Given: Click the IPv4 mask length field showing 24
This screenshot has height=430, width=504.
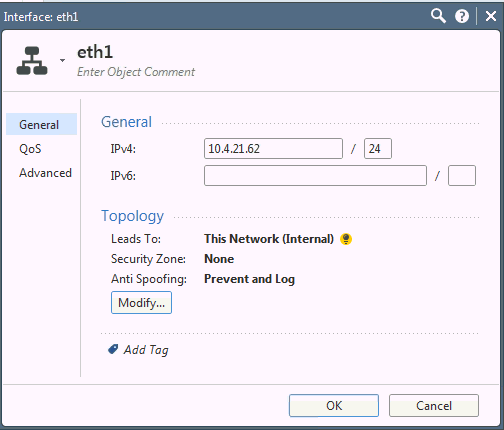Looking at the screenshot, I should 378,149.
